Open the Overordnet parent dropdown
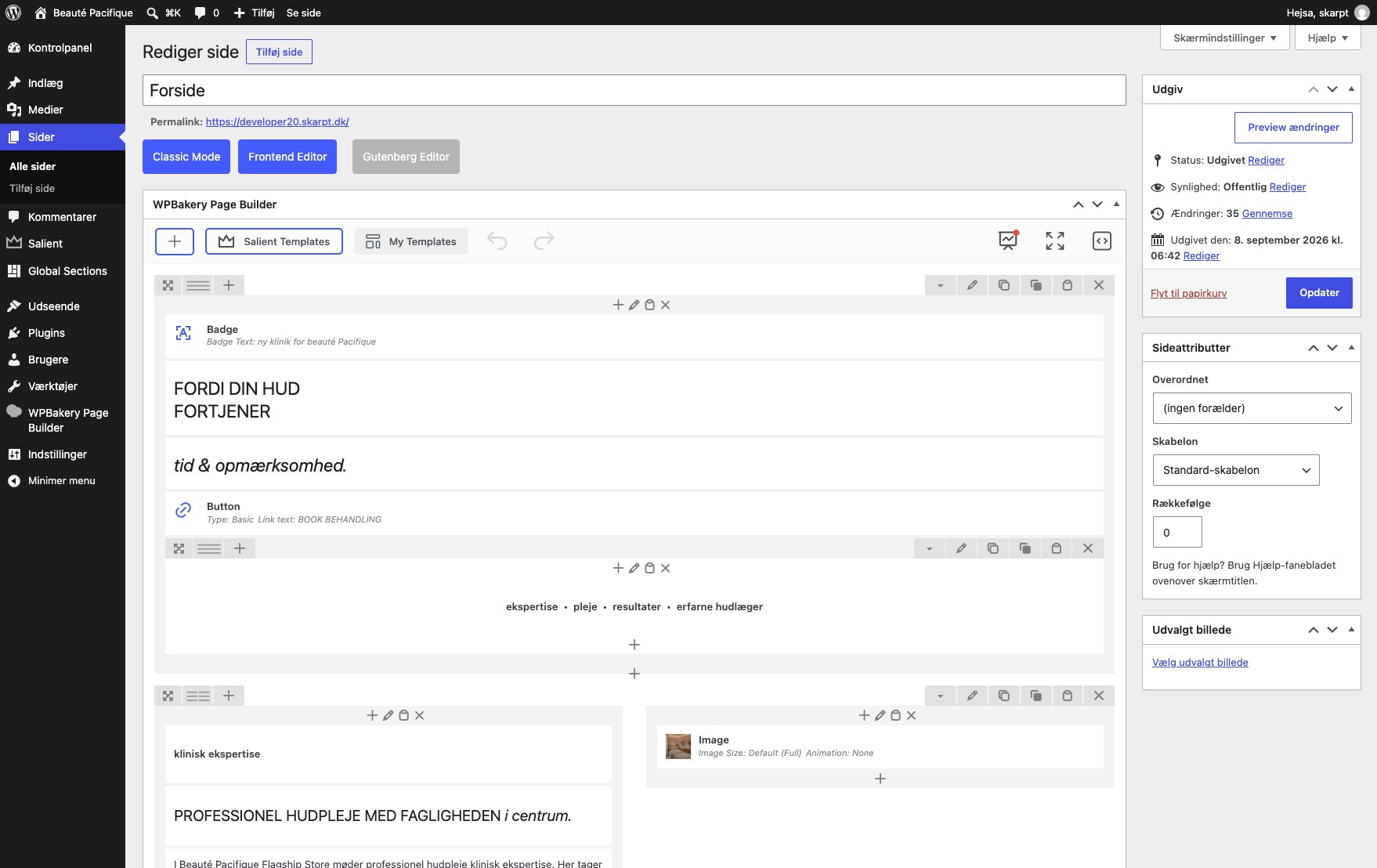The width and height of the screenshot is (1377, 868). (1252, 408)
